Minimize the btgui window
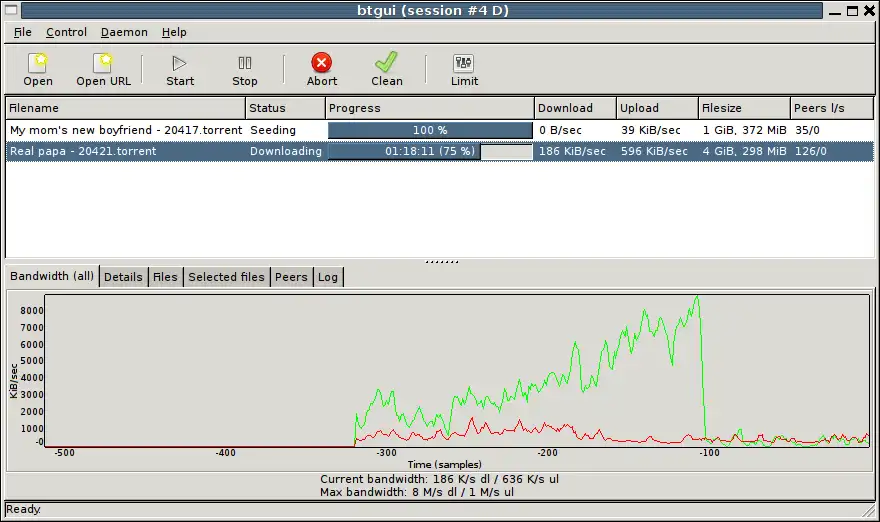This screenshot has width=880, height=522. click(835, 11)
